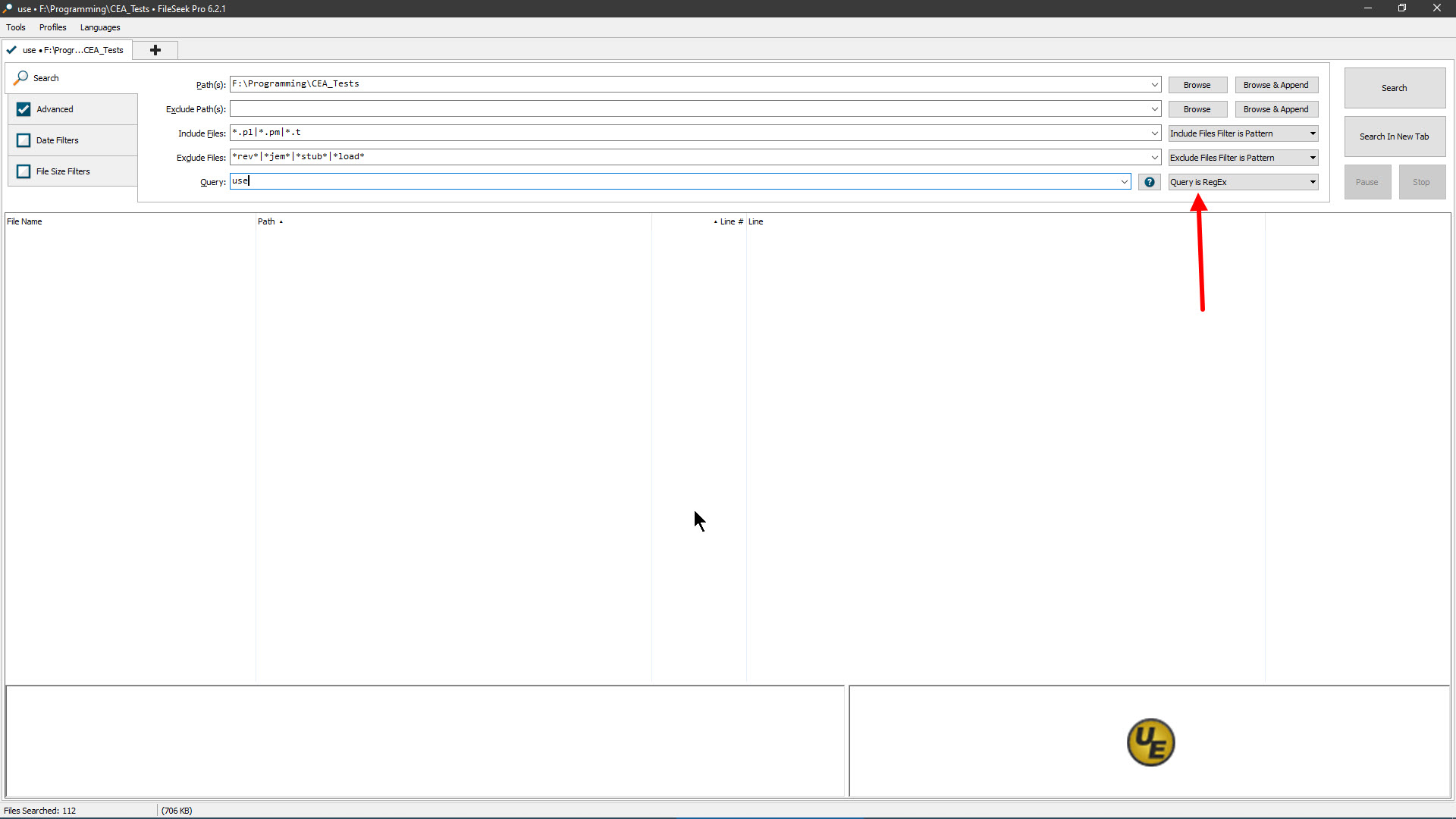Click Browse & Append for Path(s)
Screen dimensions: 1456x819
pyautogui.click(x=1276, y=85)
